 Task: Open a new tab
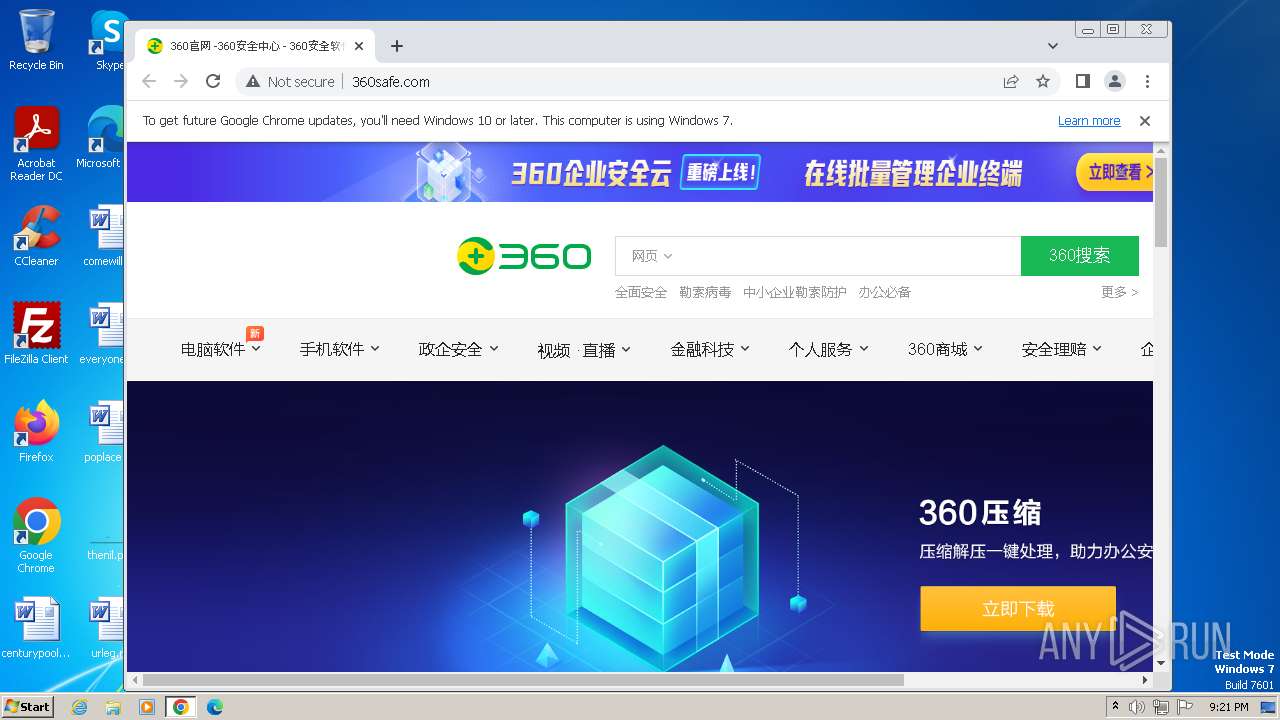397,46
